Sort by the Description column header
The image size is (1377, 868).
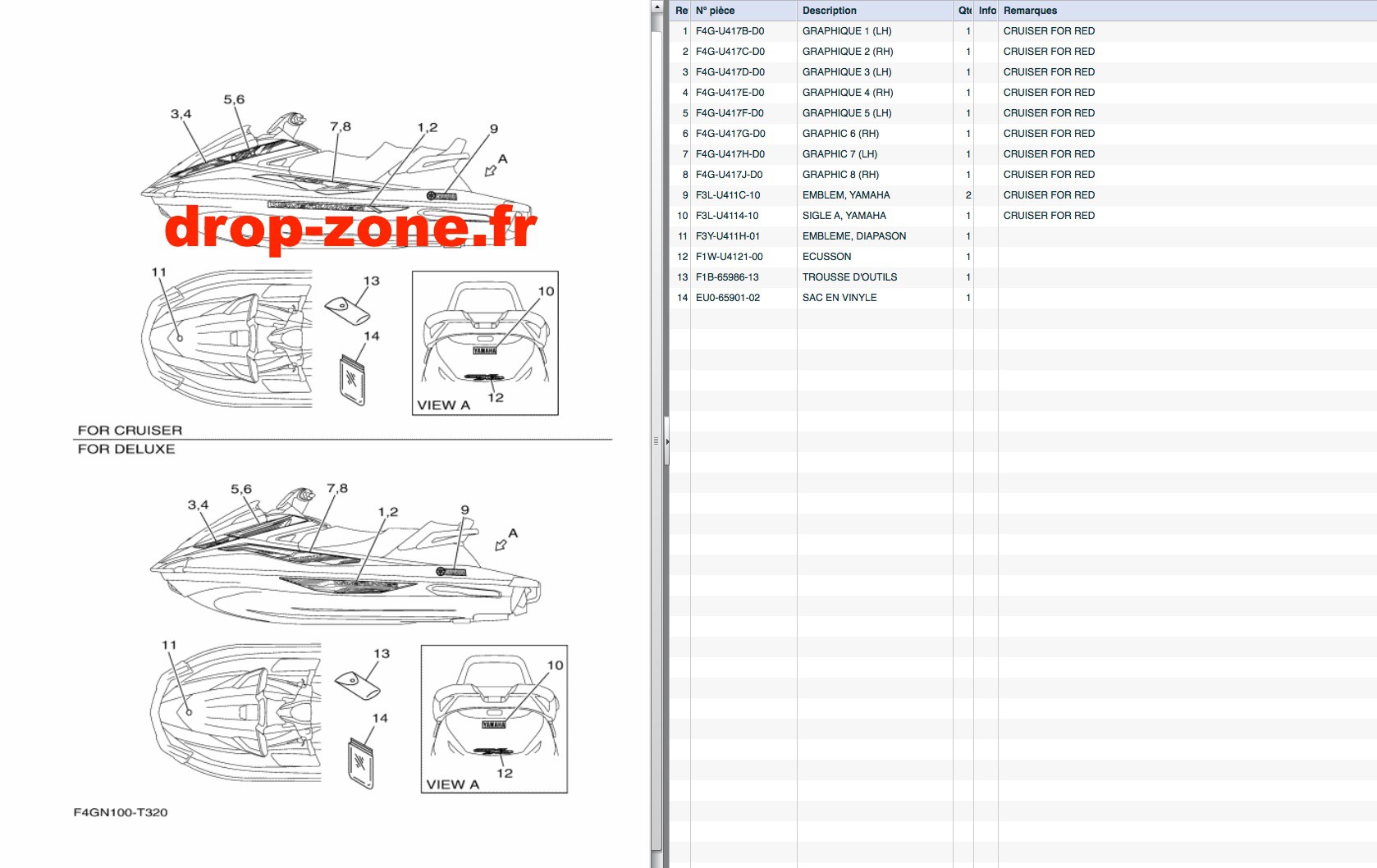pos(875,11)
